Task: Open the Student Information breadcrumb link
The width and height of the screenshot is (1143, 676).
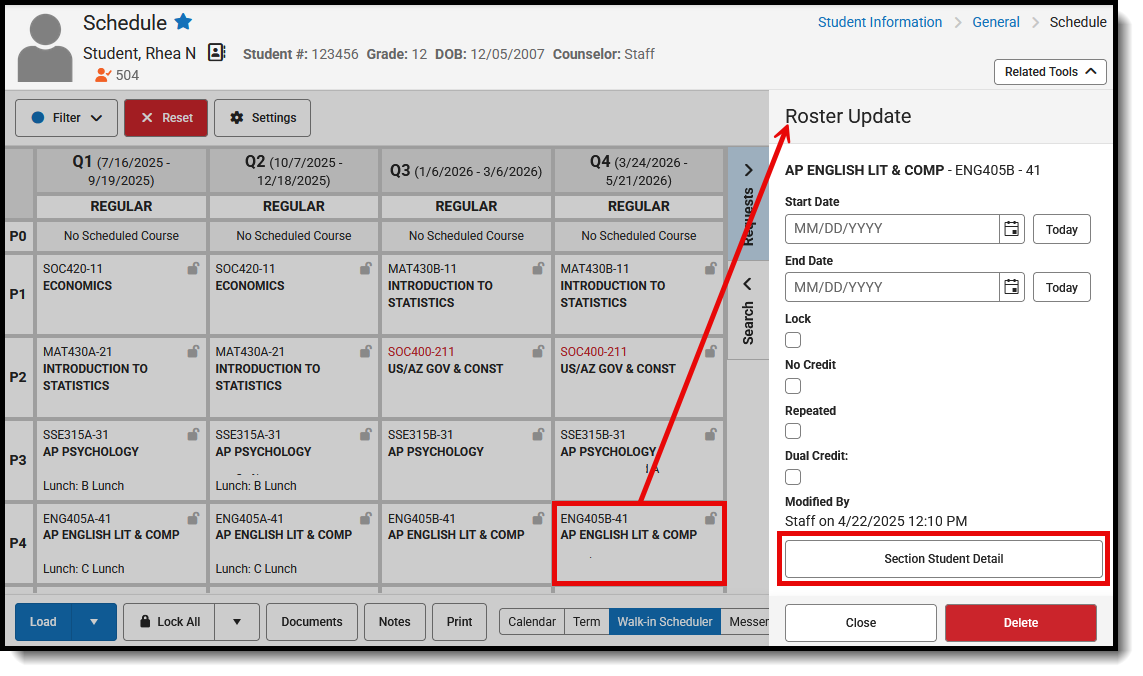Action: point(880,21)
